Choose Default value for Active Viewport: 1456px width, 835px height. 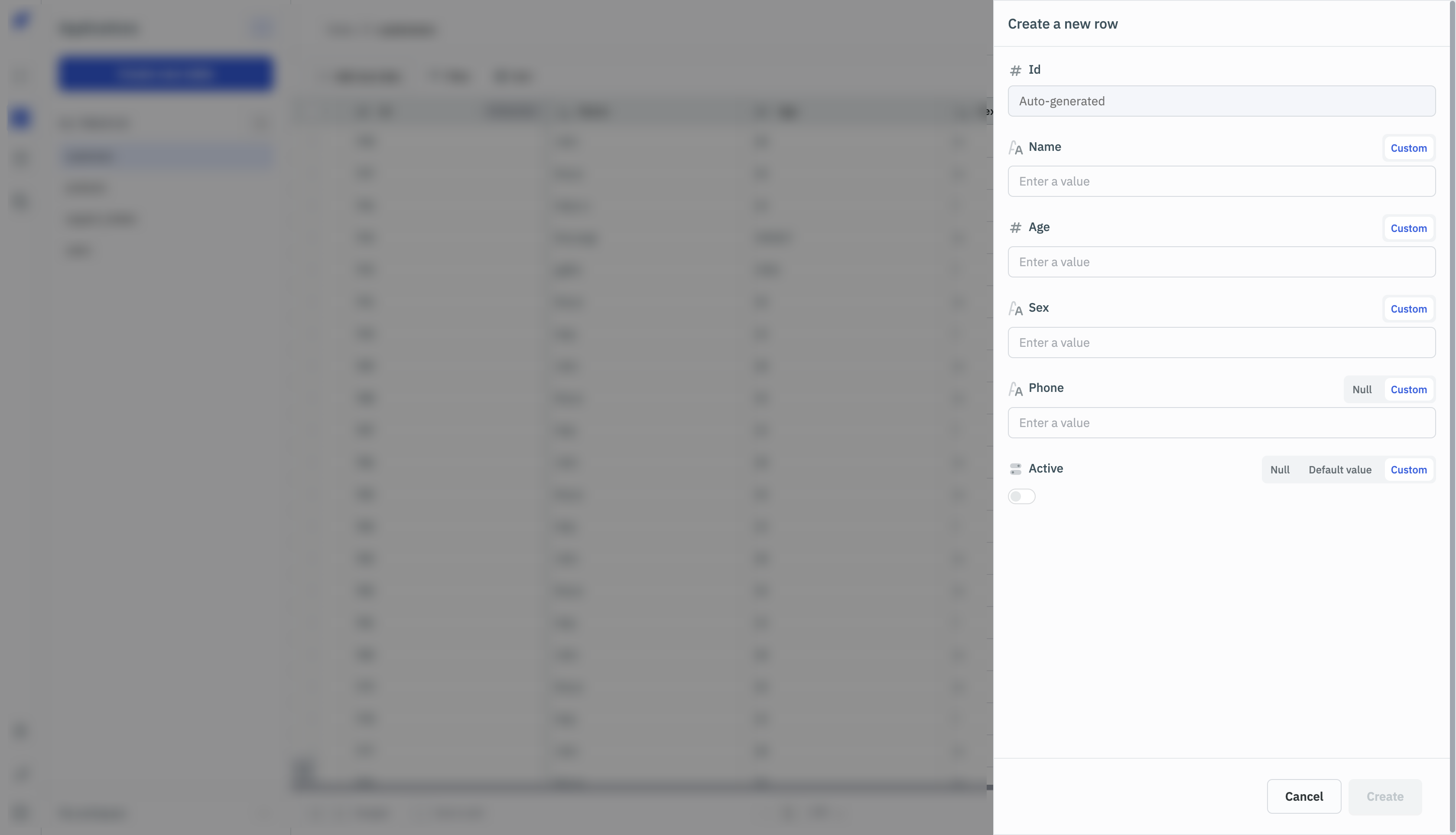[x=1339, y=470]
